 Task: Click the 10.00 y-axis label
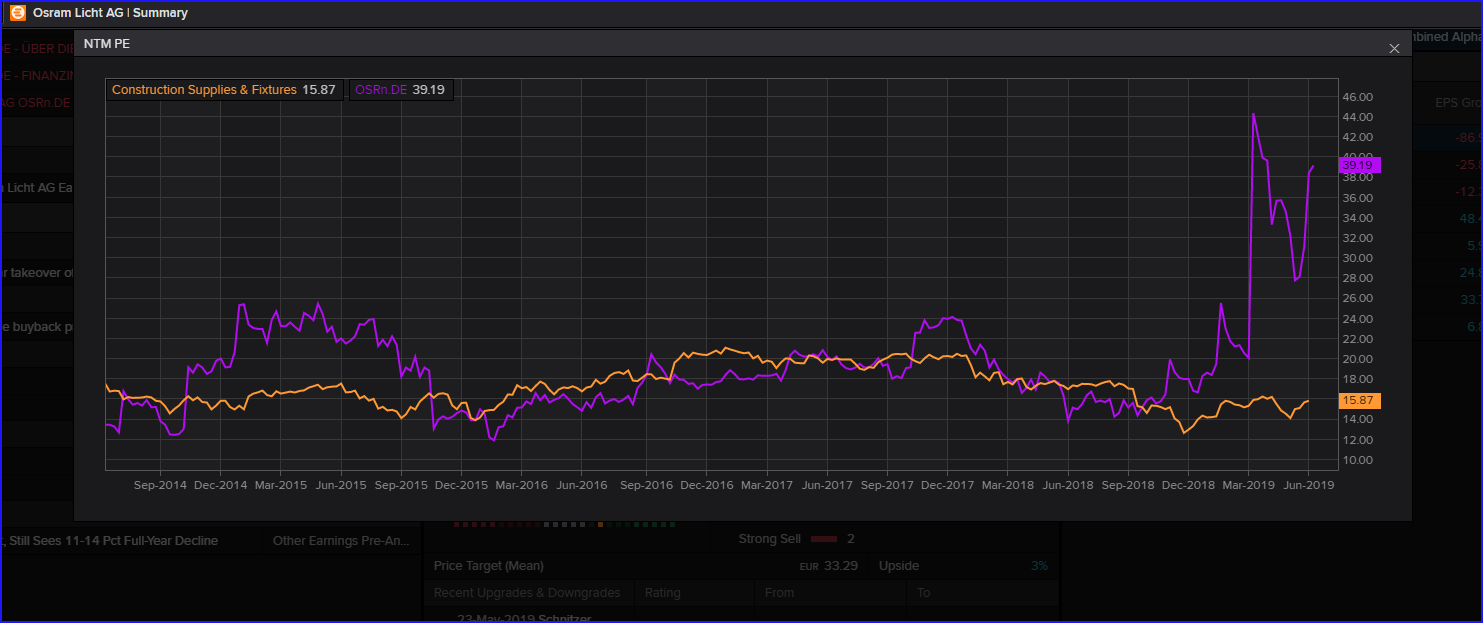(x=1357, y=460)
